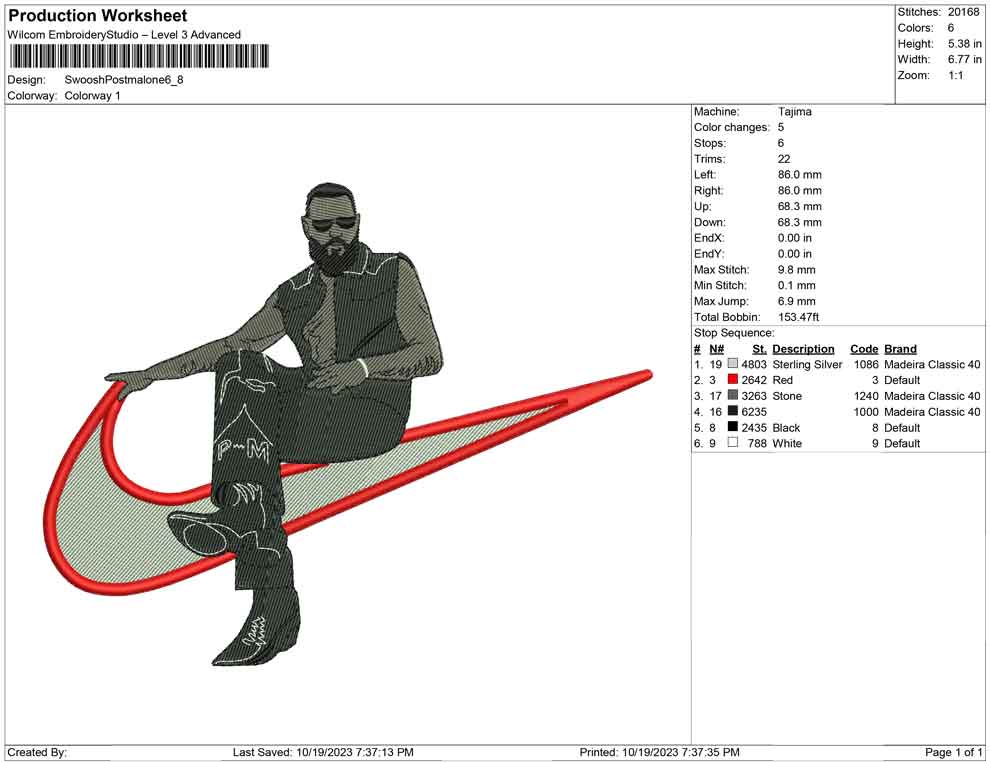Click the Min Stitch value '0.1 mm'
Image resolution: width=990 pixels, height=762 pixels.
point(797,285)
